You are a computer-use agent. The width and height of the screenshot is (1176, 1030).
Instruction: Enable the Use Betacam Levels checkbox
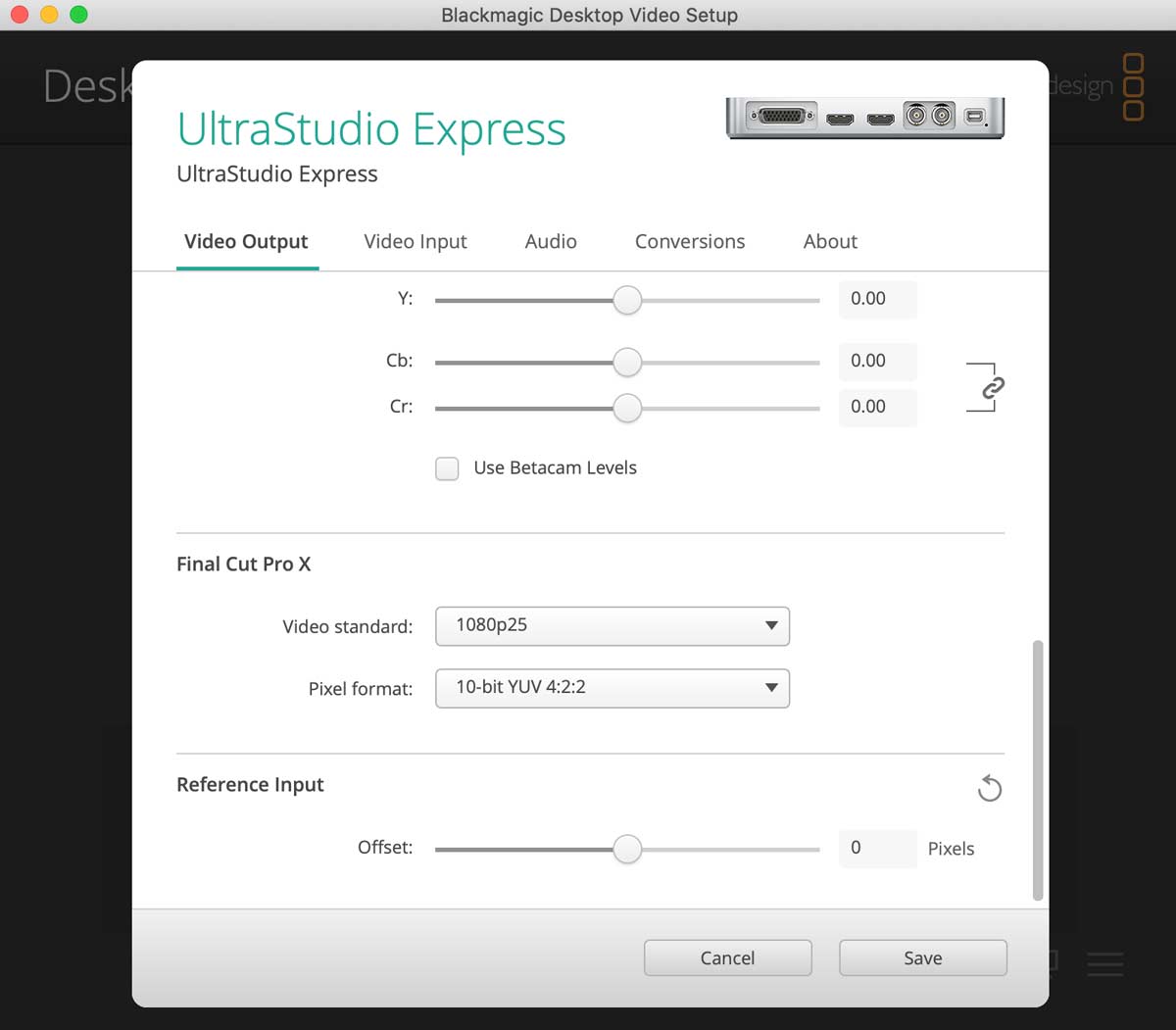click(x=447, y=468)
